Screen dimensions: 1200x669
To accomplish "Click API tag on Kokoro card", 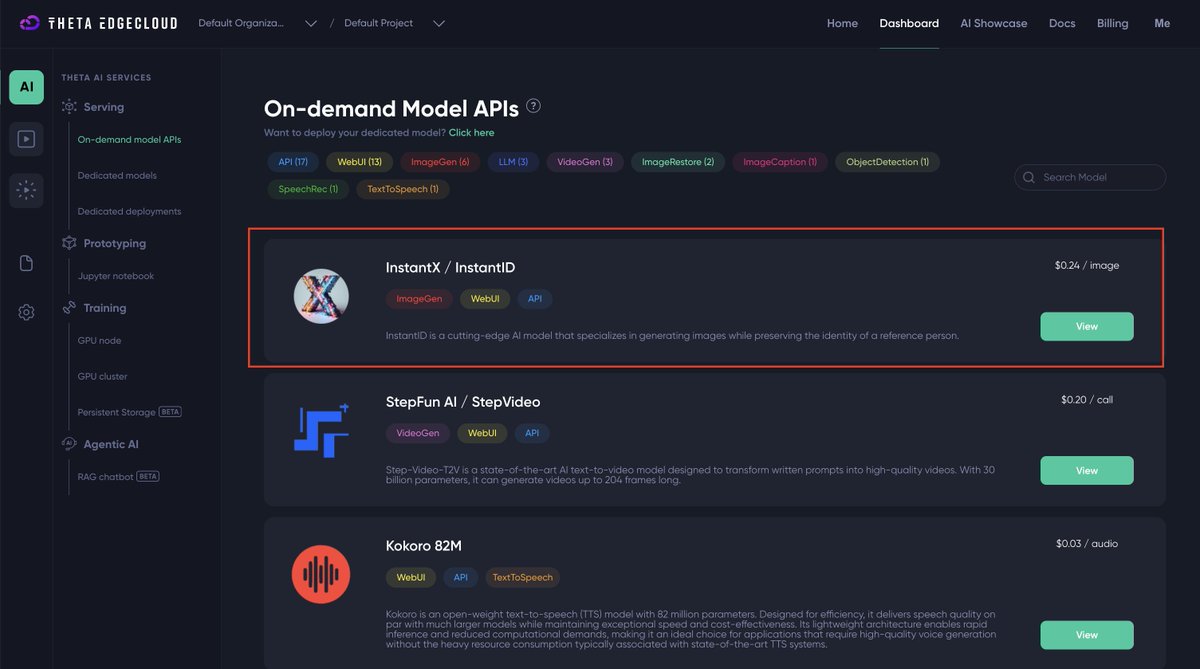I will 461,578.
